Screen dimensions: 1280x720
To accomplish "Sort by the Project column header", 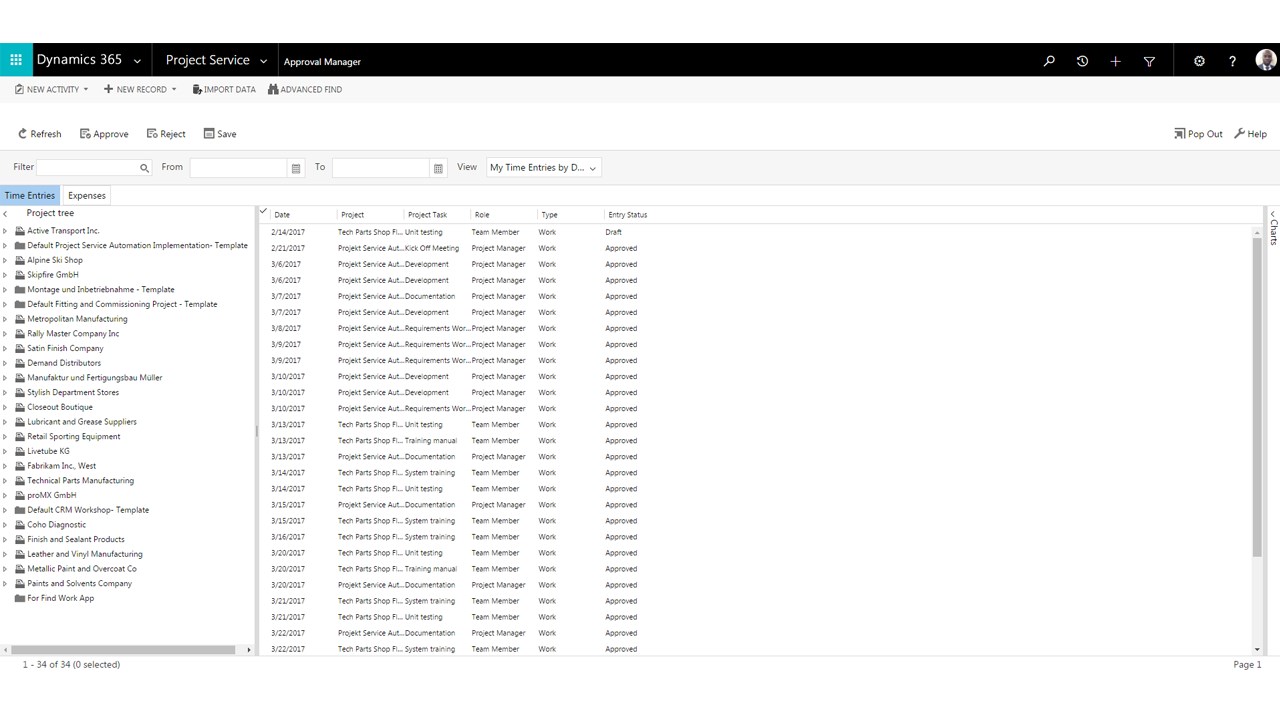I will point(352,215).
